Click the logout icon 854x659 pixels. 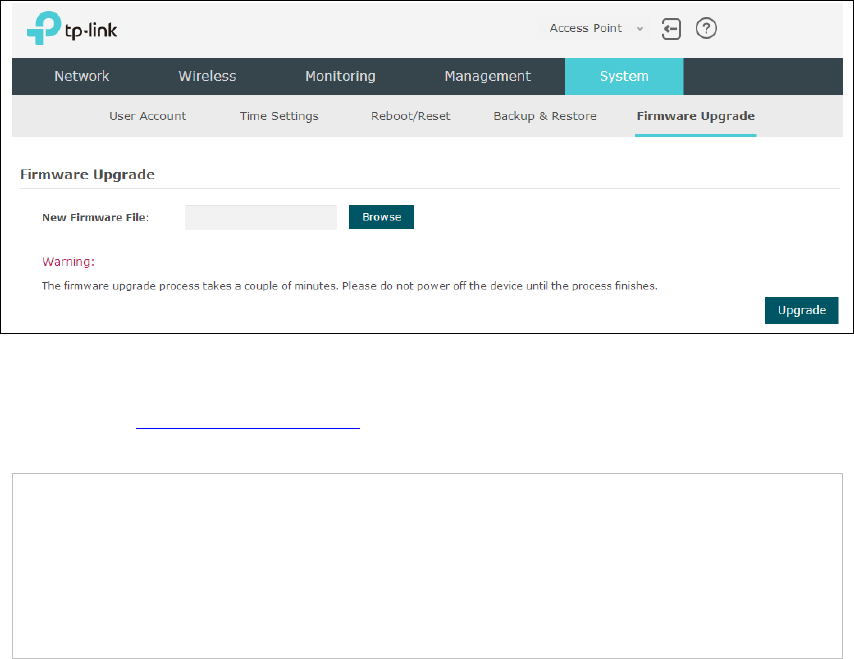671,29
